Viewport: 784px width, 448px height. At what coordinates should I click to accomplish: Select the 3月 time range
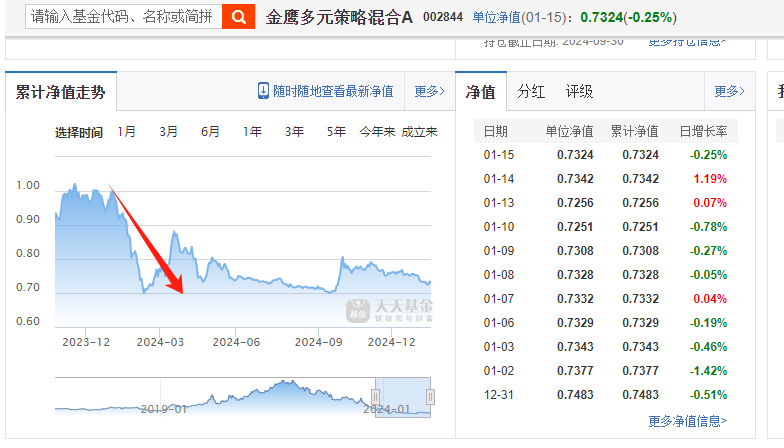(x=168, y=132)
